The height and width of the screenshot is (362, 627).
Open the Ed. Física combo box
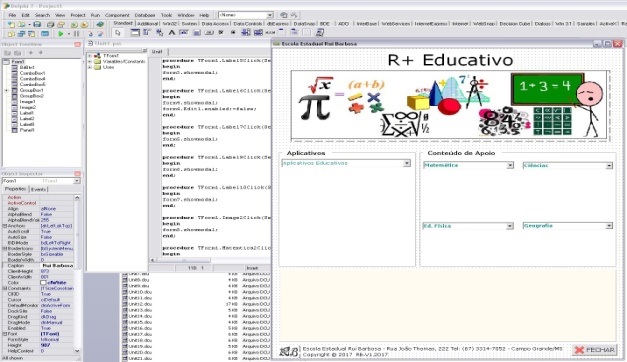coord(509,226)
